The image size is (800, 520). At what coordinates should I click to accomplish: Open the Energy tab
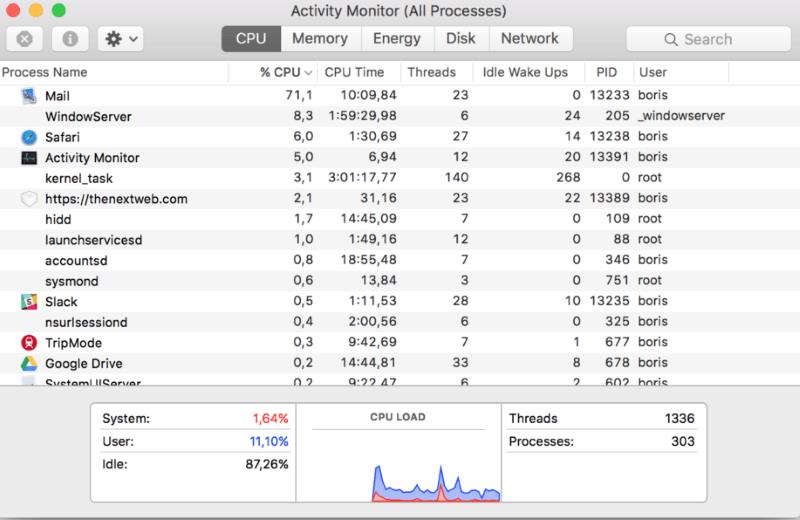[397, 39]
